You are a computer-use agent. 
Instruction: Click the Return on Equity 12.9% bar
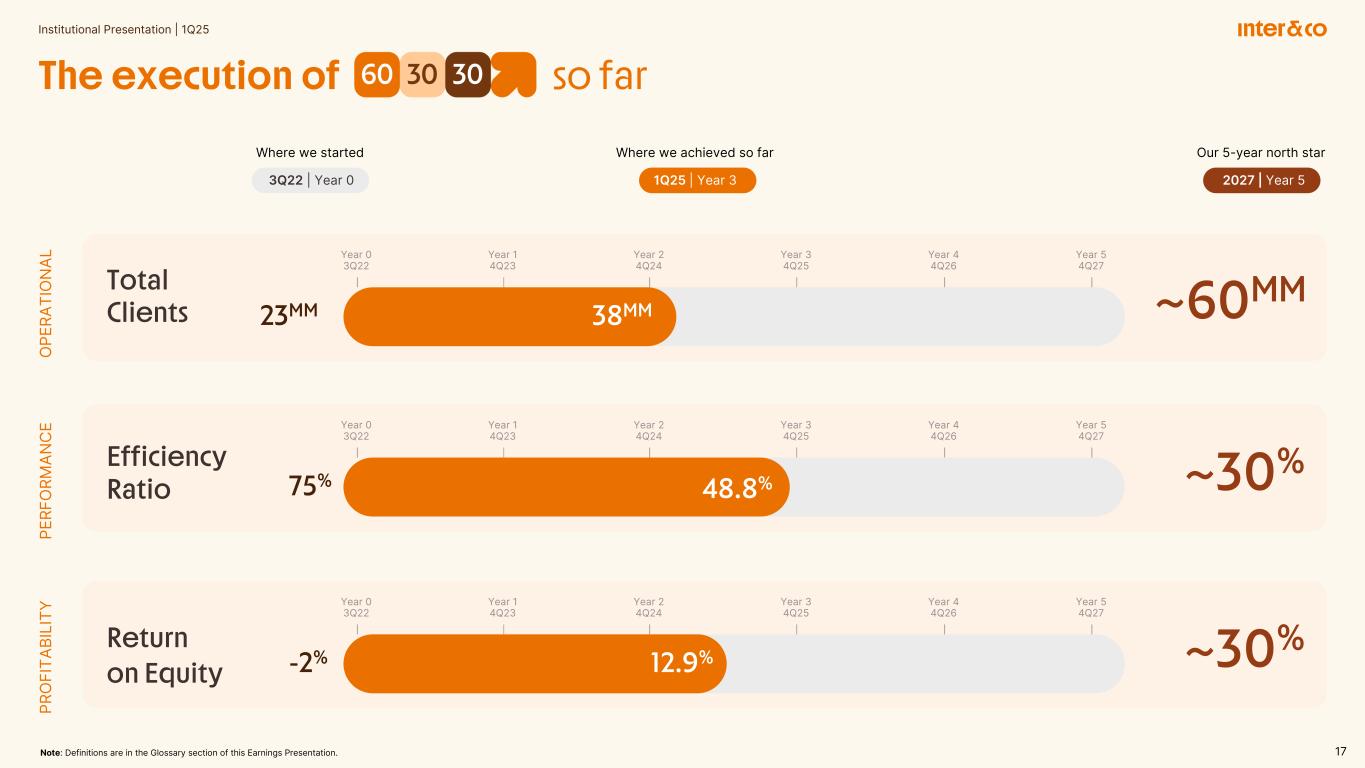[x=534, y=663]
